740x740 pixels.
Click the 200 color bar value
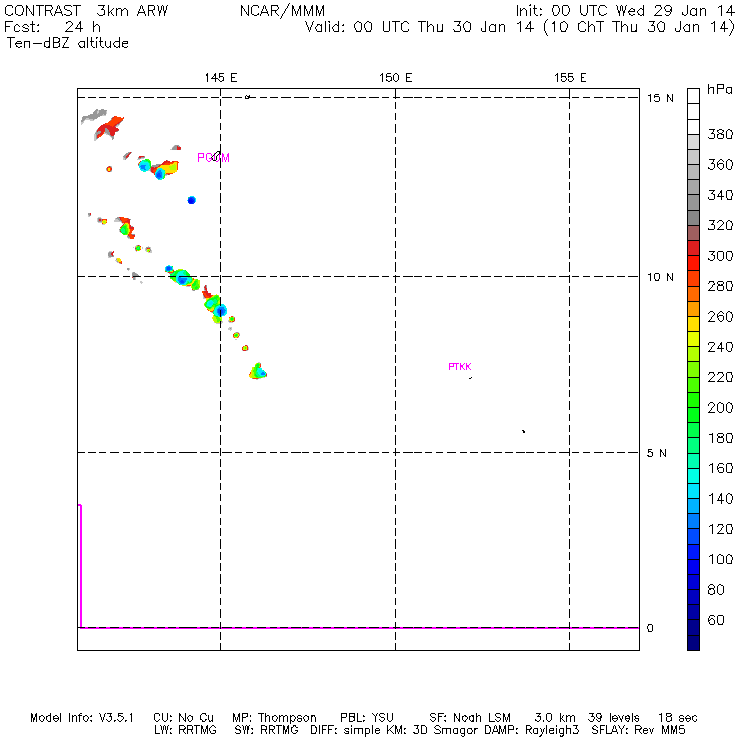[x=720, y=408]
